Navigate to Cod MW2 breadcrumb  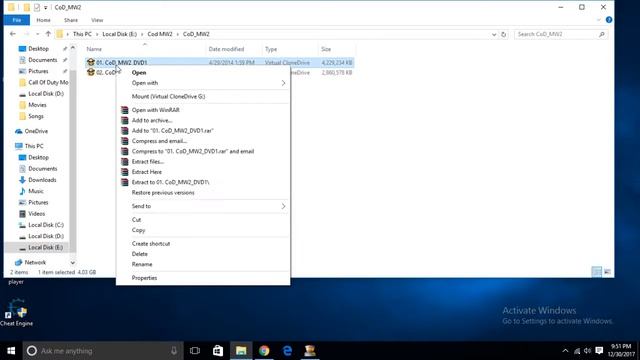[160, 34]
